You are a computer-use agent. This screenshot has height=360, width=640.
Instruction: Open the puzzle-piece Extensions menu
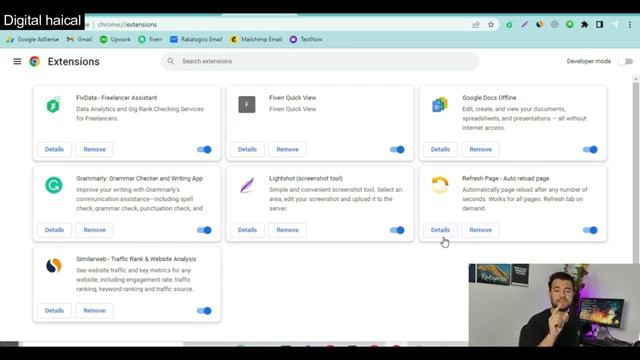[584, 24]
